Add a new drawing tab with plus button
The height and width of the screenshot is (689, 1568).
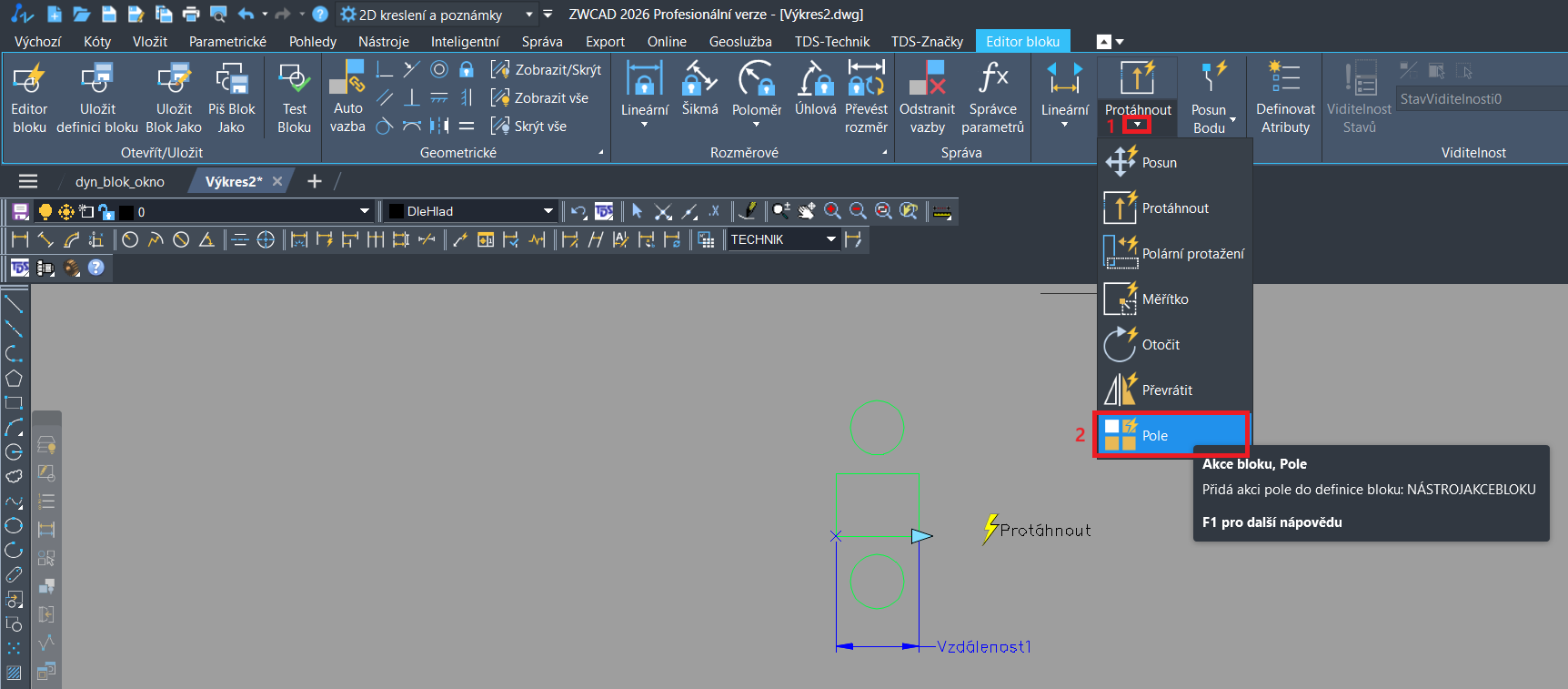(315, 182)
